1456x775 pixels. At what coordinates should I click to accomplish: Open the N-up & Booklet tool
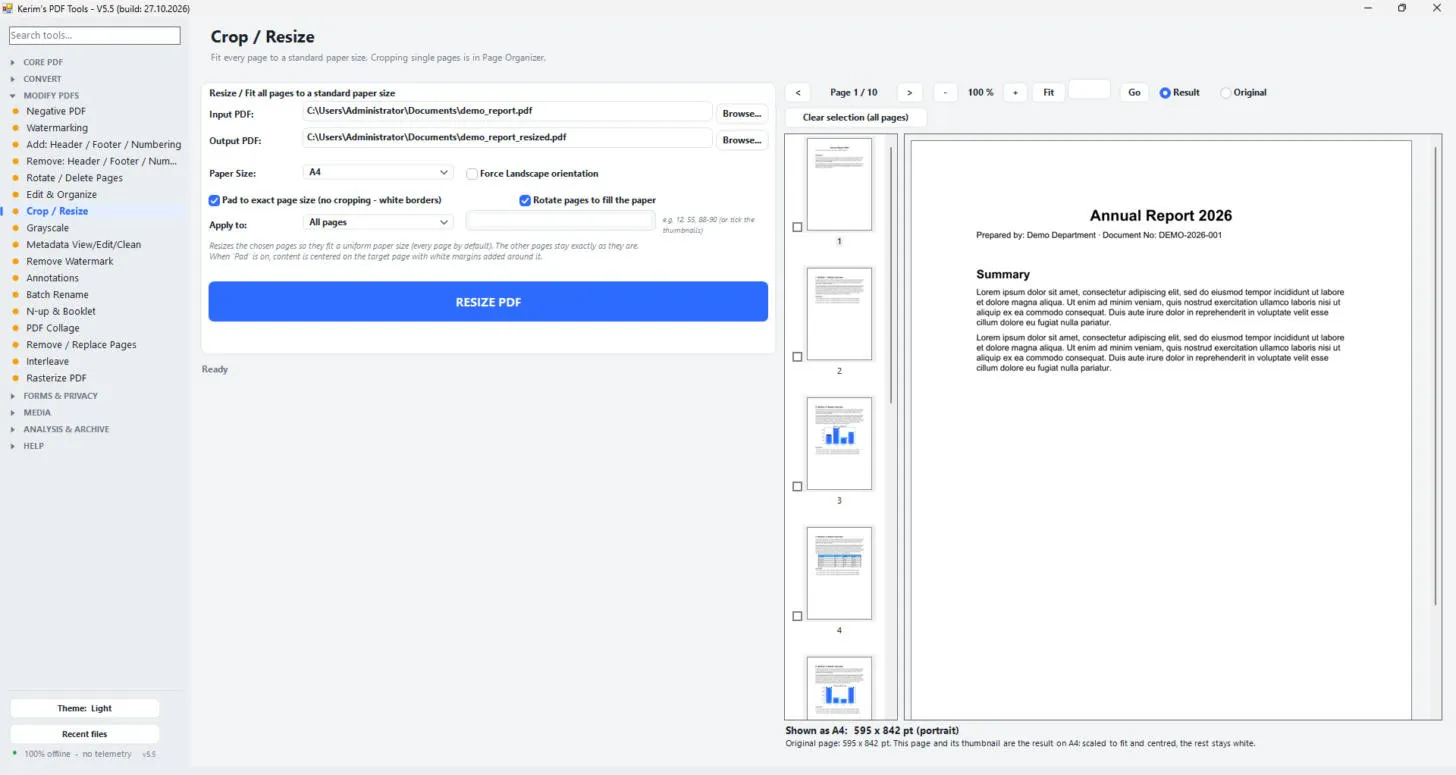coord(61,311)
